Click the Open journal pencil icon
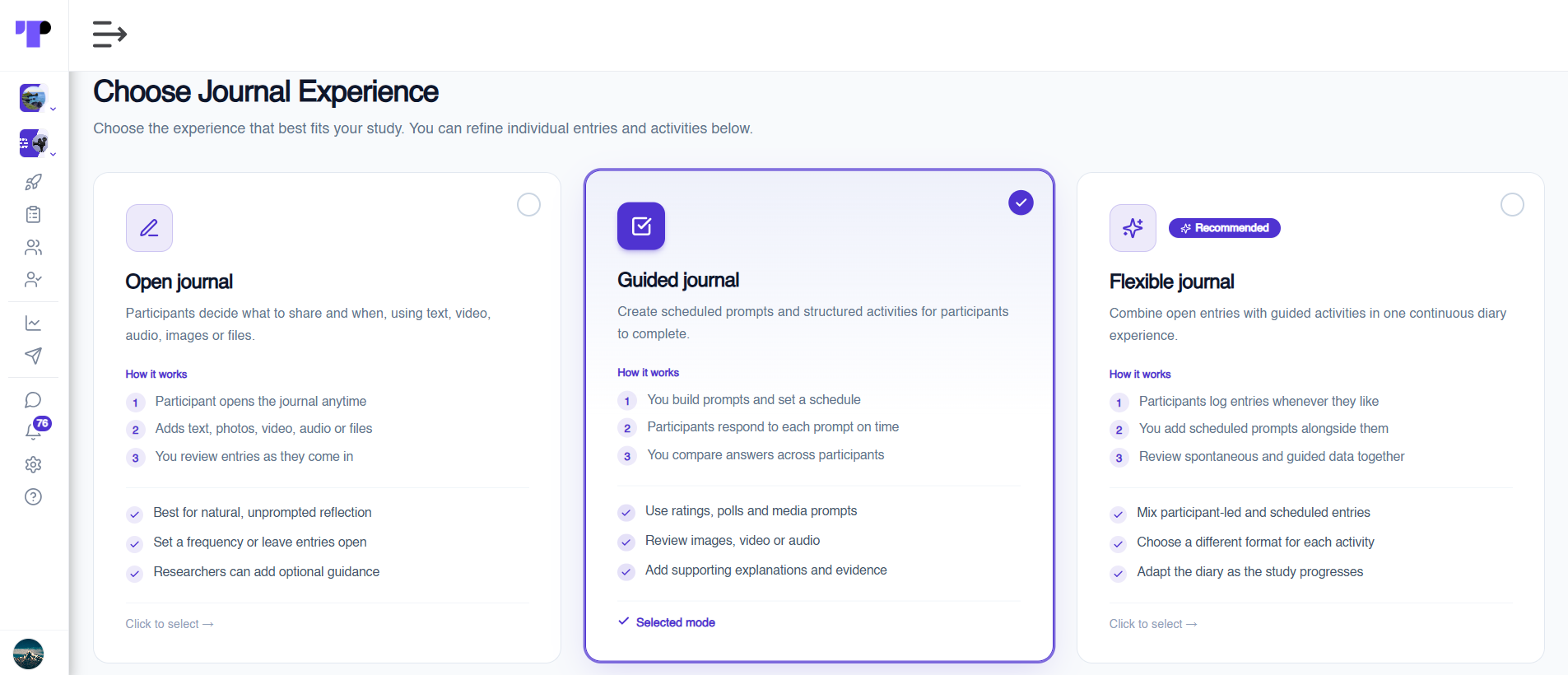The image size is (1568, 675). (149, 228)
